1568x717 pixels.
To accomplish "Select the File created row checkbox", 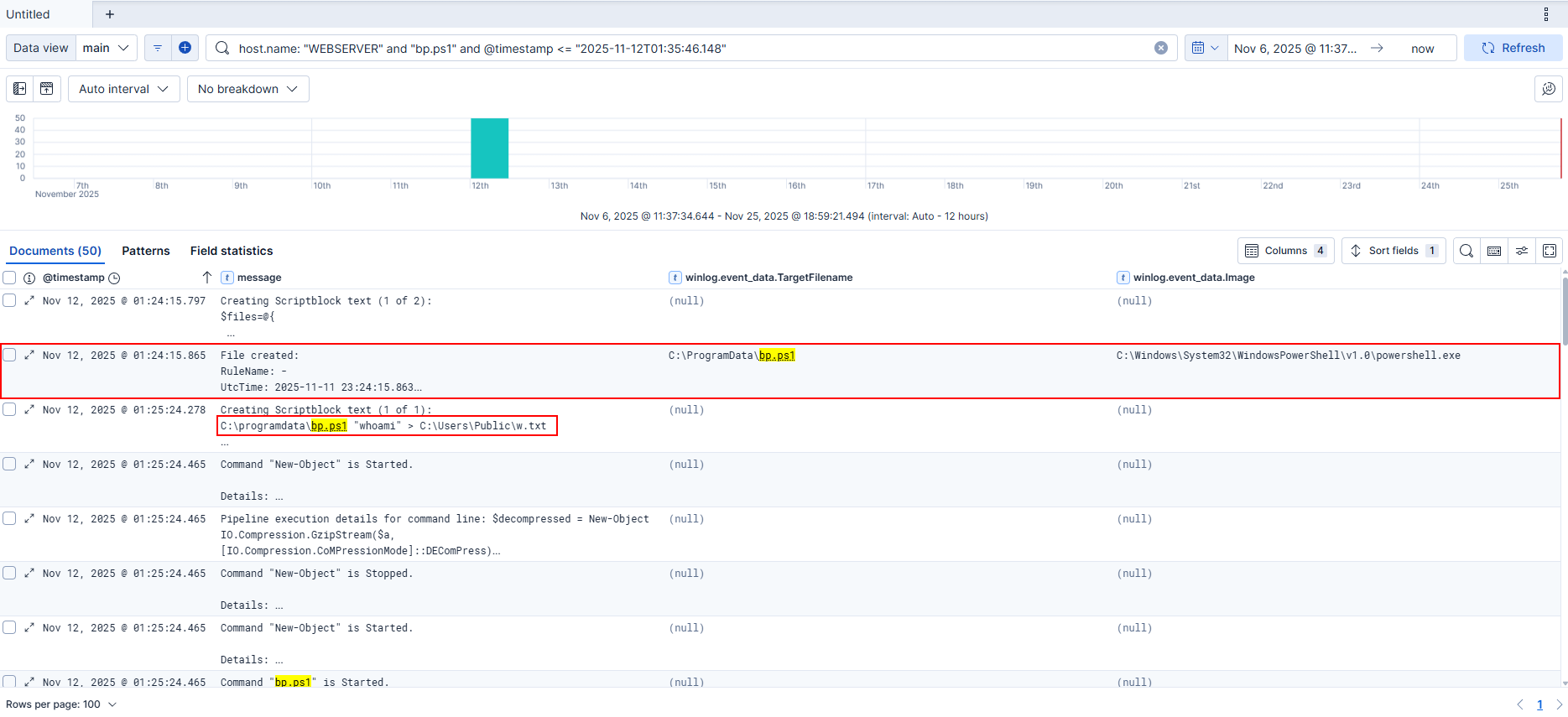I will click(9, 356).
